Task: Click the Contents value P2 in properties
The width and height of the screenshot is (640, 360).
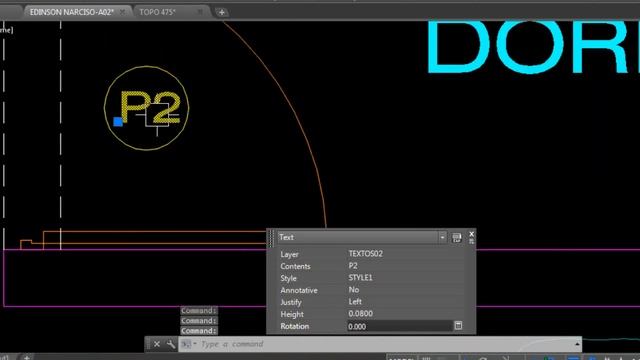Action: pos(353,266)
